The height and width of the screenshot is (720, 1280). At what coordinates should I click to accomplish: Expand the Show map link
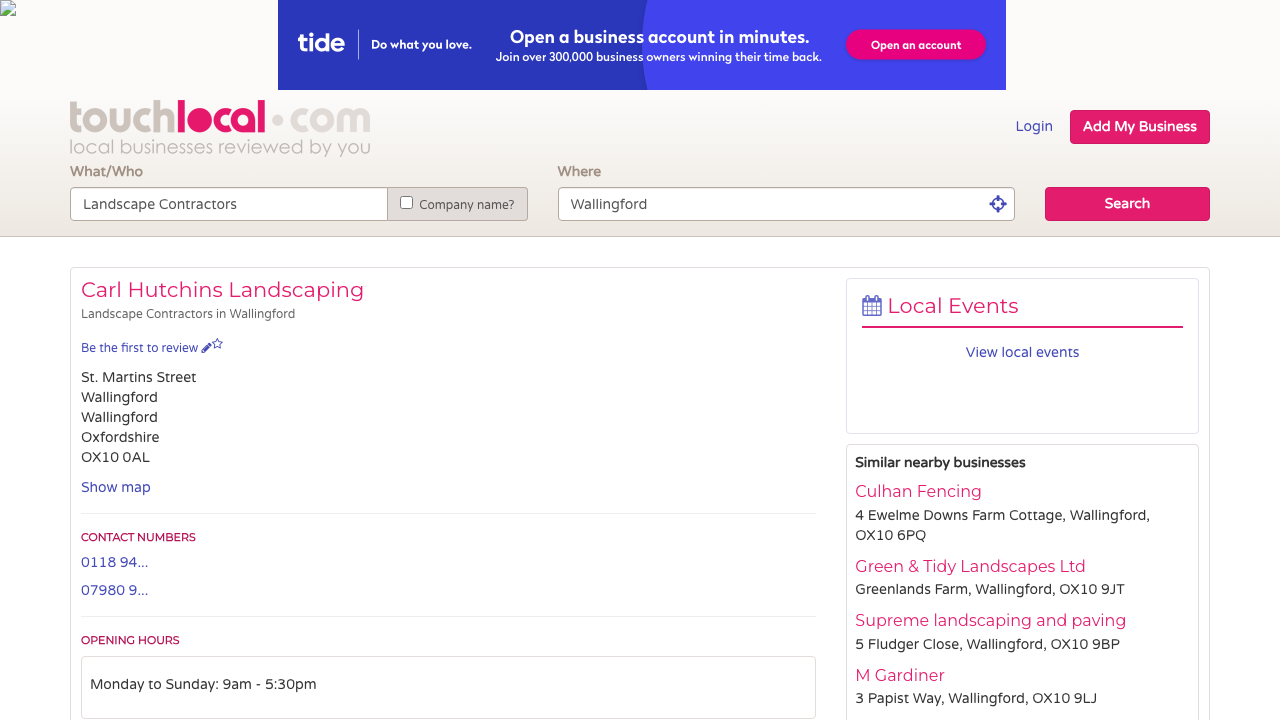[116, 488]
